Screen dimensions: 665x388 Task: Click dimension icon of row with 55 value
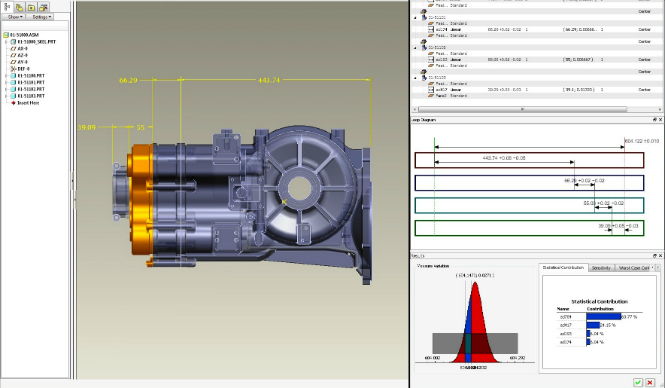click(431, 60)
